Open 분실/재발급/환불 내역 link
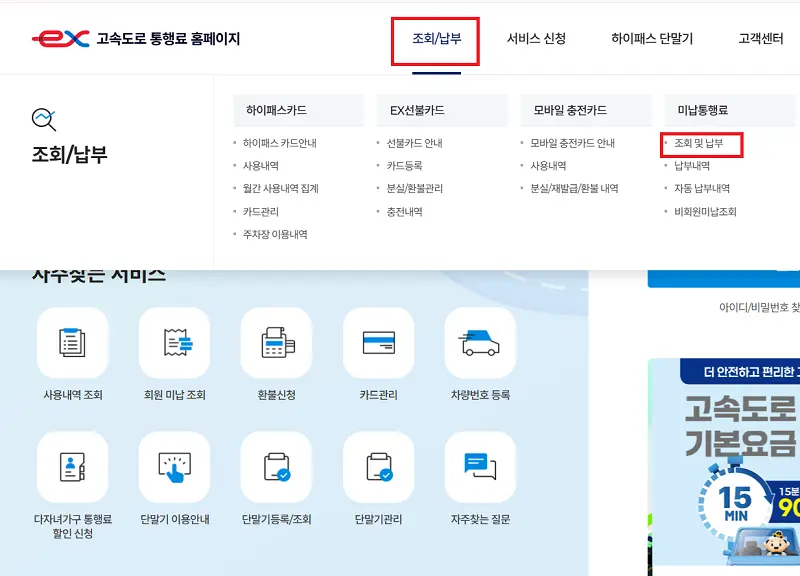This screenshot has width=800, height=576. tap(574, 188)
